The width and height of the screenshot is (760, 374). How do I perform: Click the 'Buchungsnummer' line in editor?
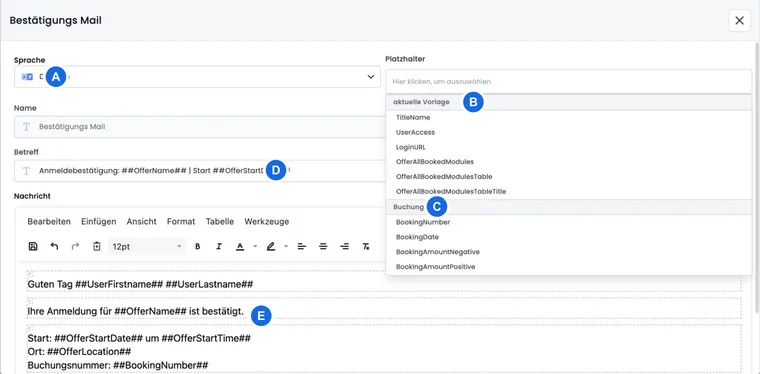(x=118, y=365)
